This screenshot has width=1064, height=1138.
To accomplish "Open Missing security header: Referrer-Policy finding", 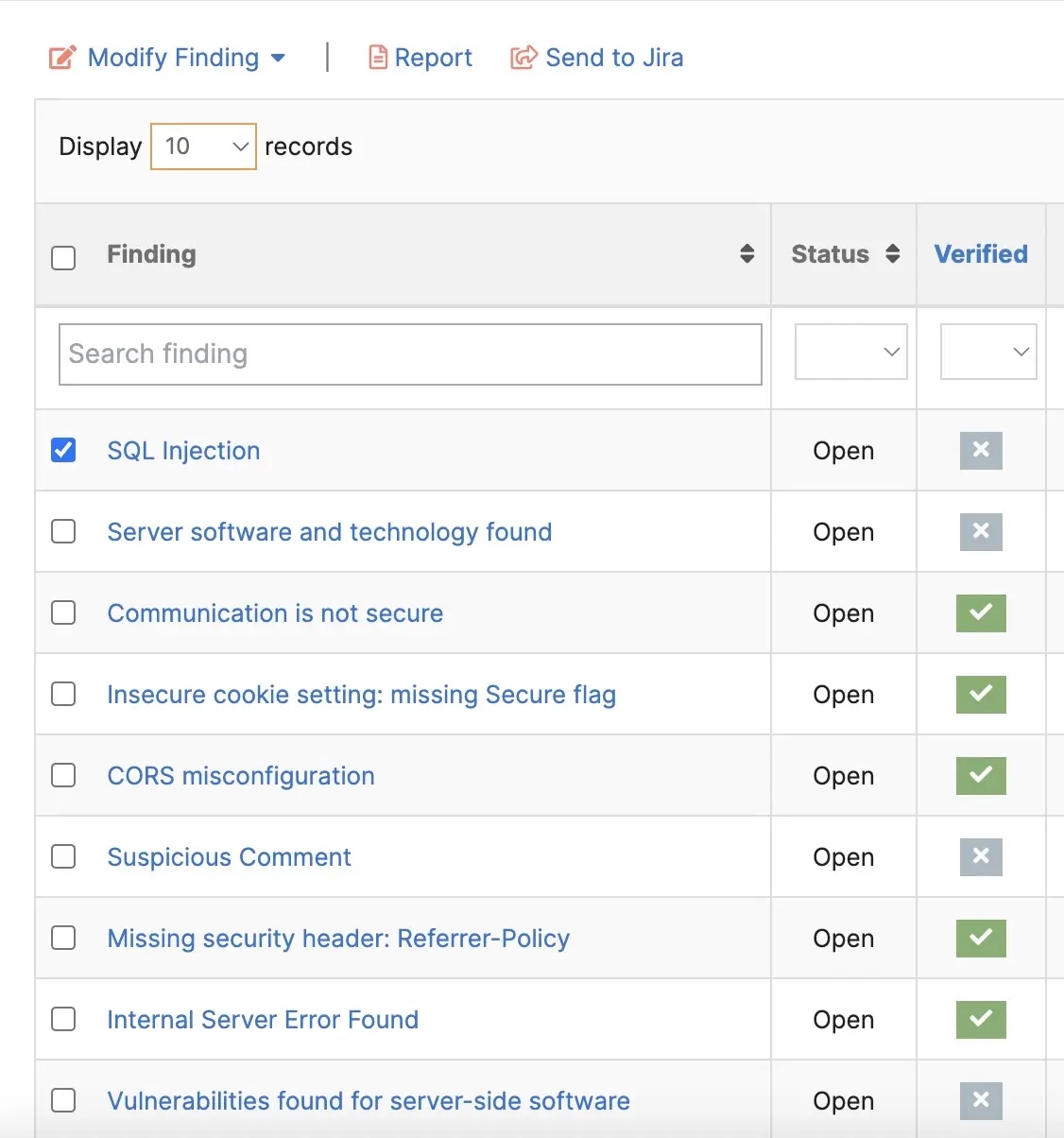I will [x=338, y=939].
